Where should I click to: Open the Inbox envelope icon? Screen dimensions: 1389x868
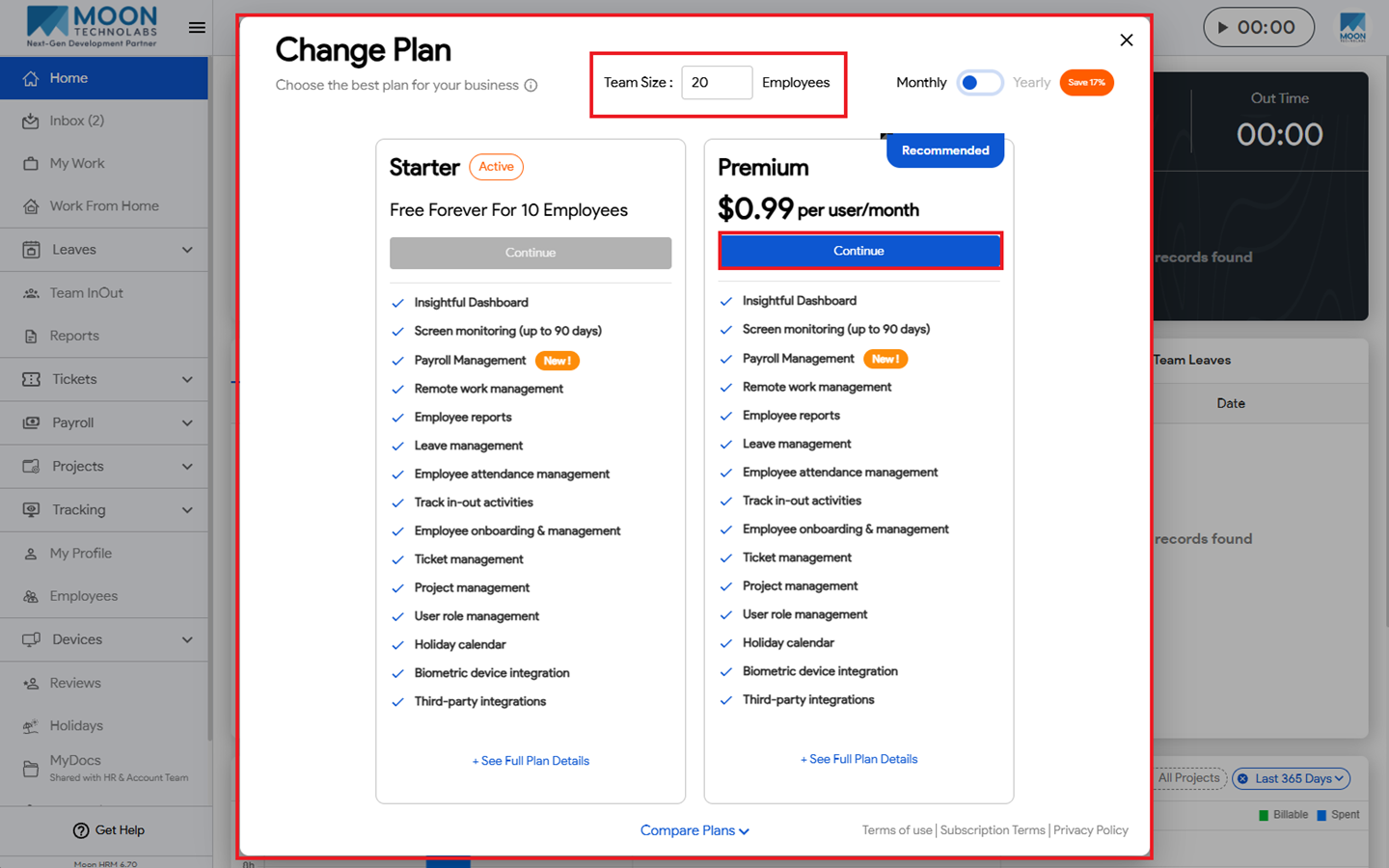(31, 121)
